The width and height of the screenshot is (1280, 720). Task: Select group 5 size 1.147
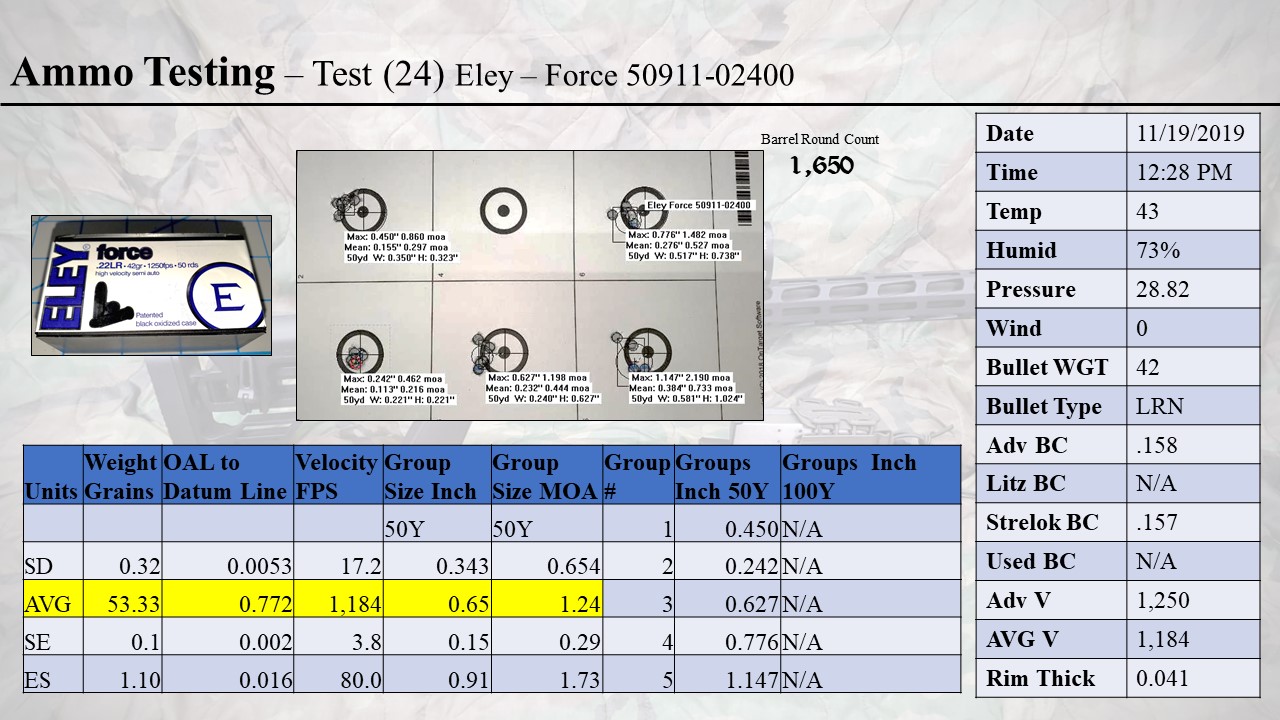click(750, 680)
